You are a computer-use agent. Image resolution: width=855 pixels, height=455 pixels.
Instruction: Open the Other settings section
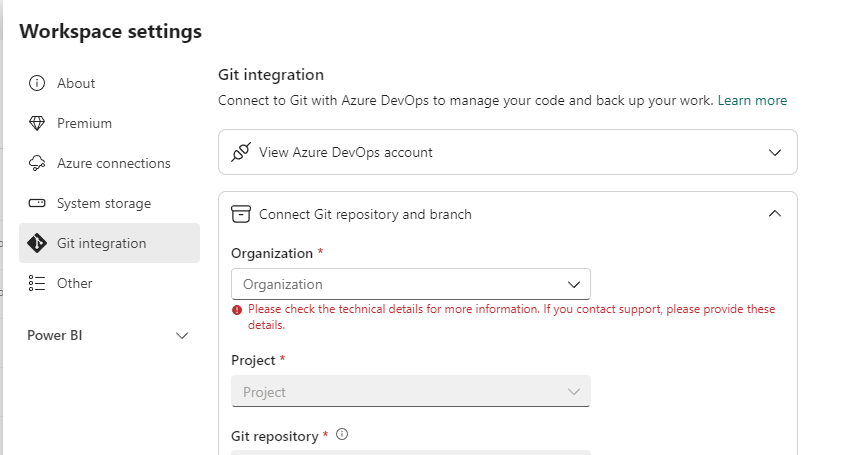pos(109,283)
